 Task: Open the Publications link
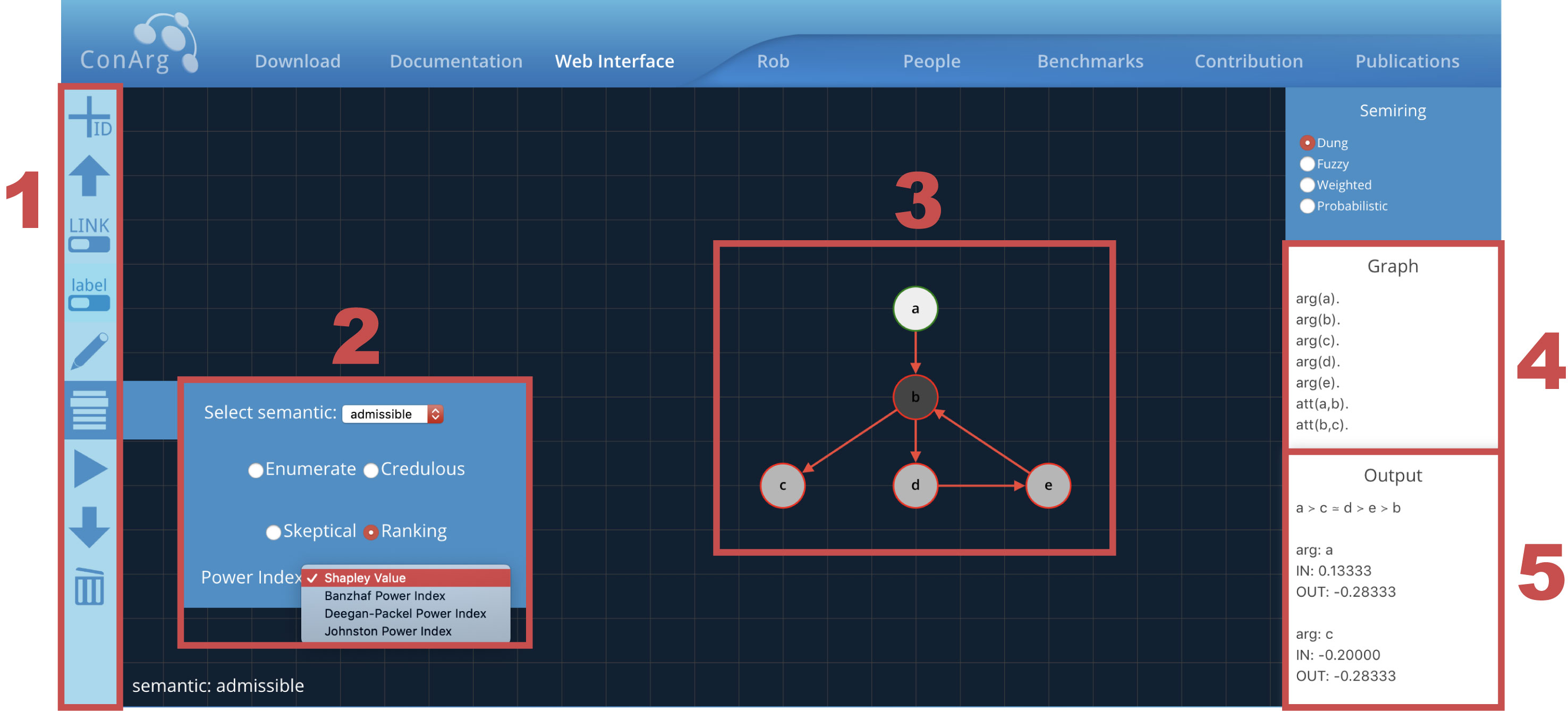(1406, 61)
